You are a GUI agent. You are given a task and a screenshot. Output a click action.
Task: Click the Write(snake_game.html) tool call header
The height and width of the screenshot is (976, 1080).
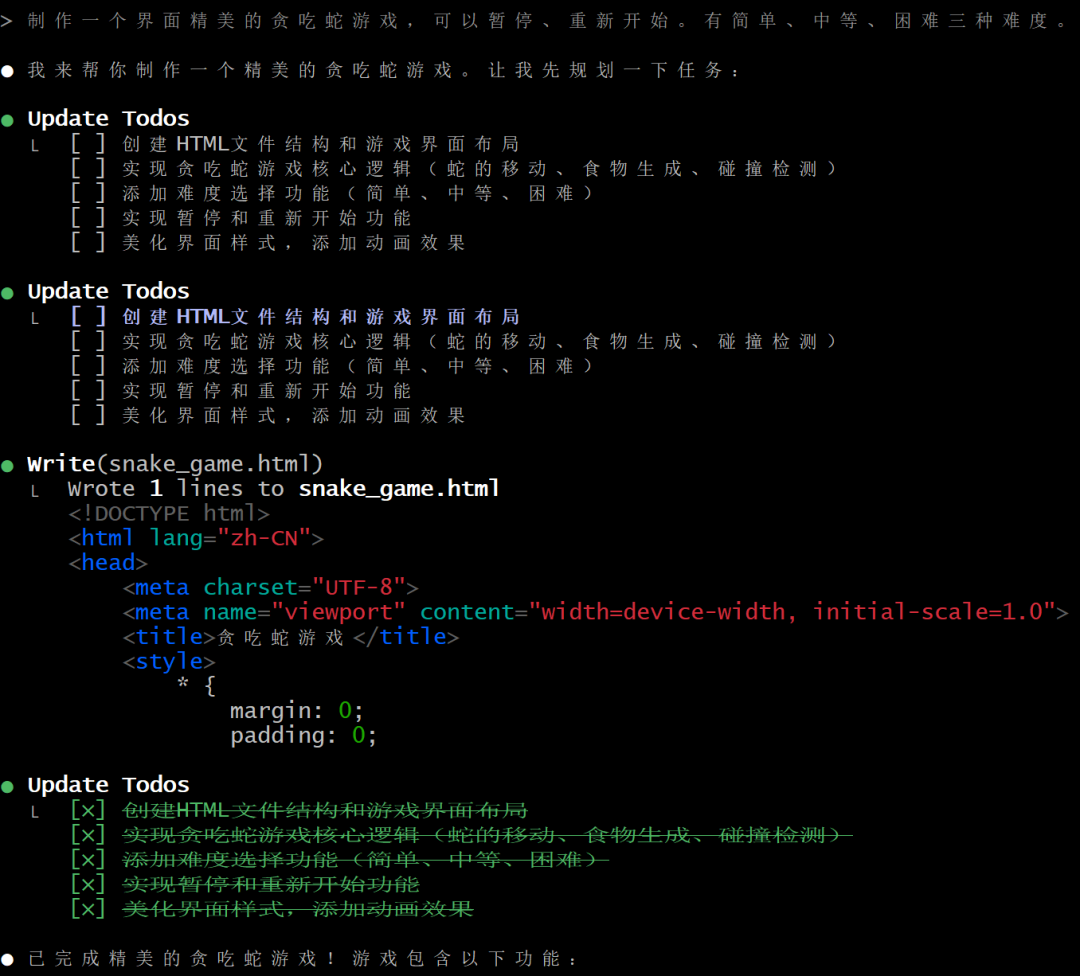pos(175,464)
